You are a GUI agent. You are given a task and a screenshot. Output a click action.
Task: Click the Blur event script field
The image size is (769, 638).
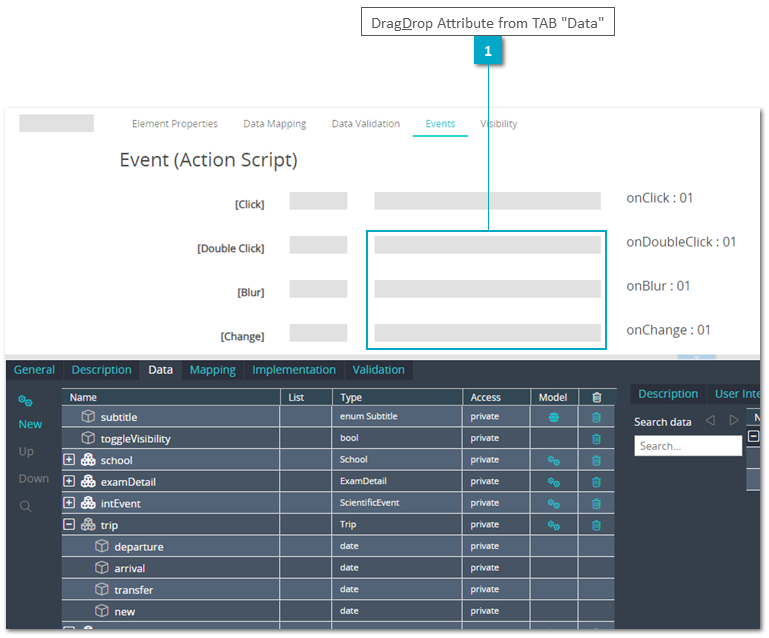tap(487, 289)
